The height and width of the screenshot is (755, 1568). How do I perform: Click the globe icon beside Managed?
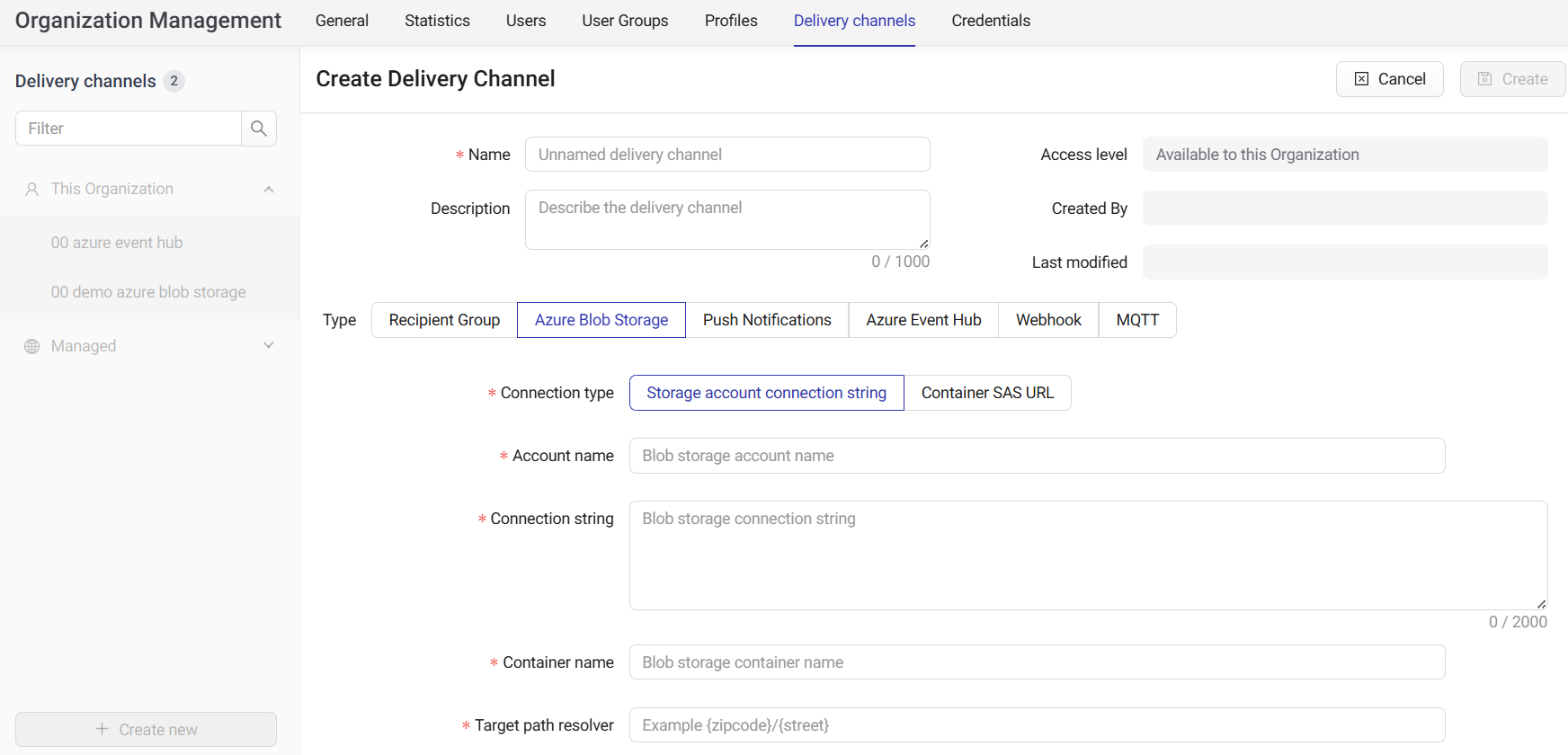(x=32, y=347)
